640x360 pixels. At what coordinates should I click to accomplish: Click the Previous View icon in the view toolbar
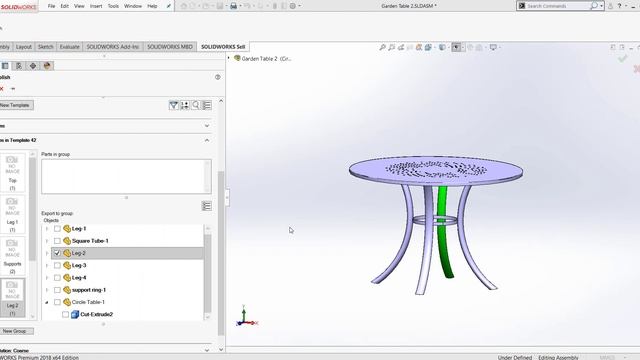[401, 47]
